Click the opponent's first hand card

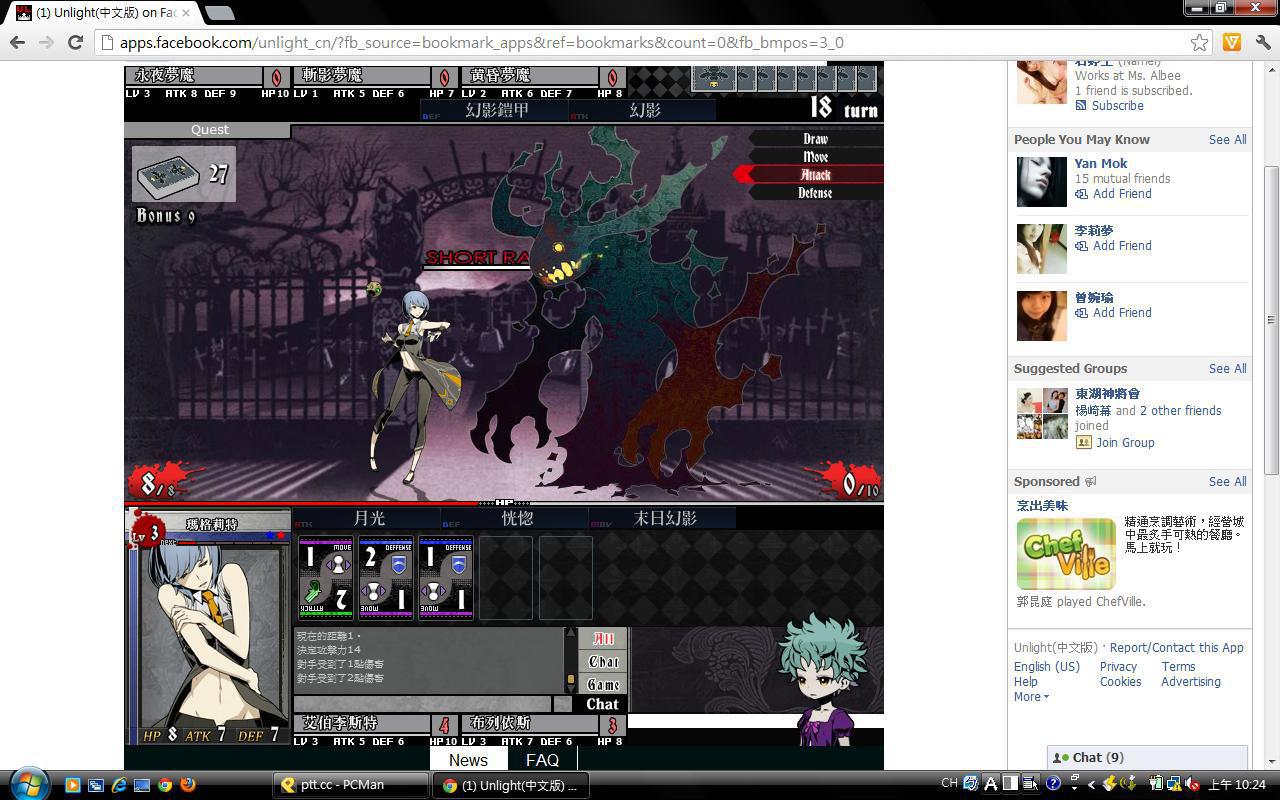coord(713,78)
